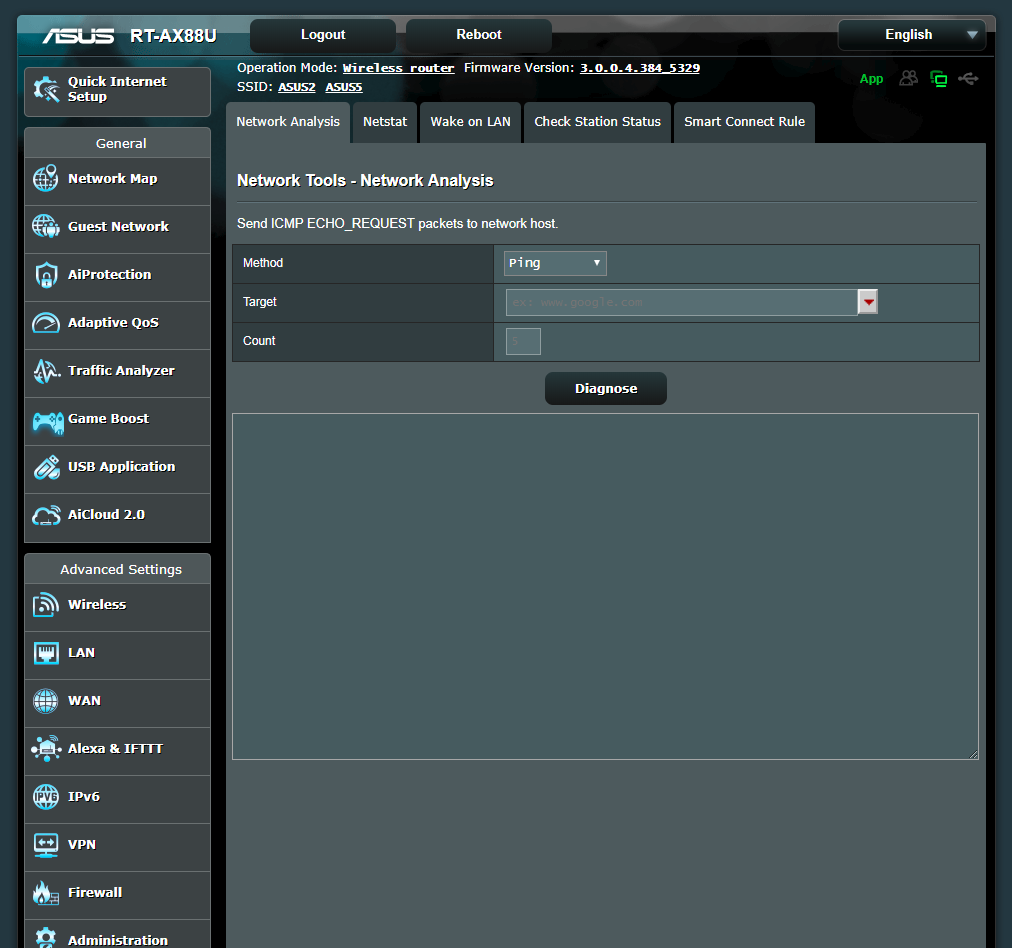Open the Check Station Status tab

(598, 122)
